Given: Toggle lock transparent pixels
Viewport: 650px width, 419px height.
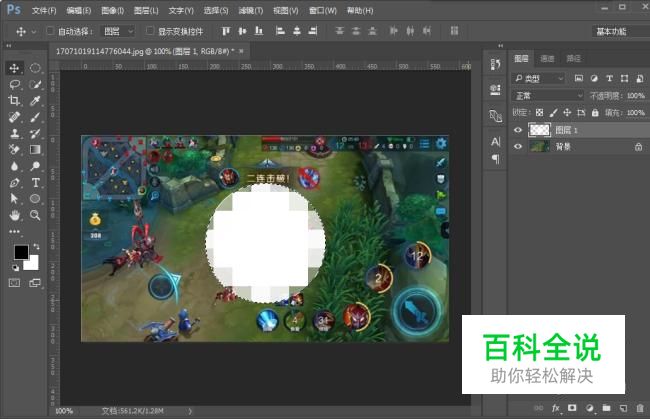Looking at the screenshot, I should coord(539,112).
